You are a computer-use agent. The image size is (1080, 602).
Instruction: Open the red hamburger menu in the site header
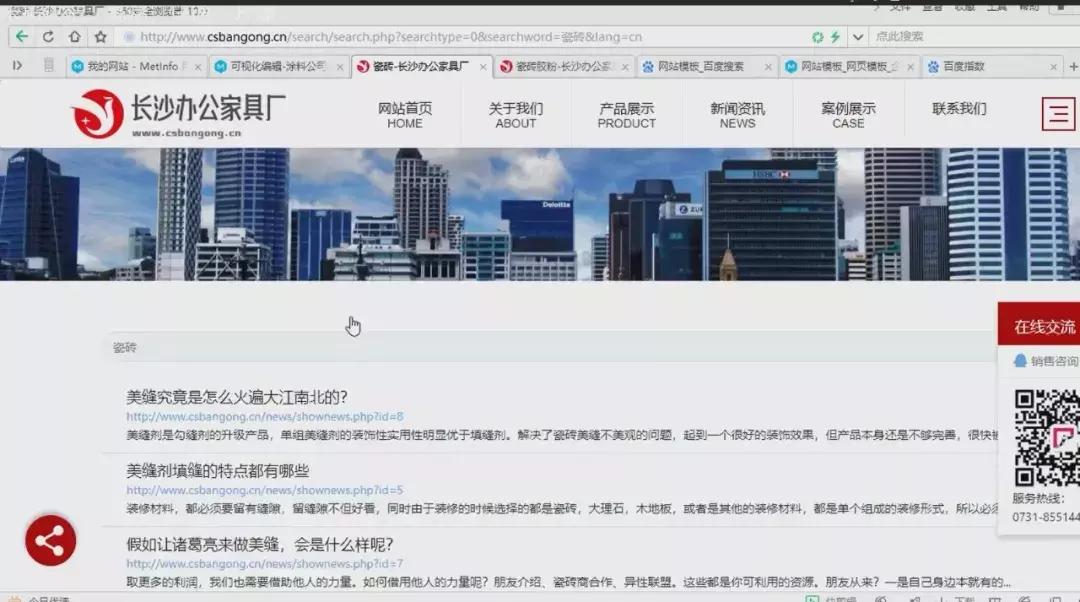click(1058, 114)
